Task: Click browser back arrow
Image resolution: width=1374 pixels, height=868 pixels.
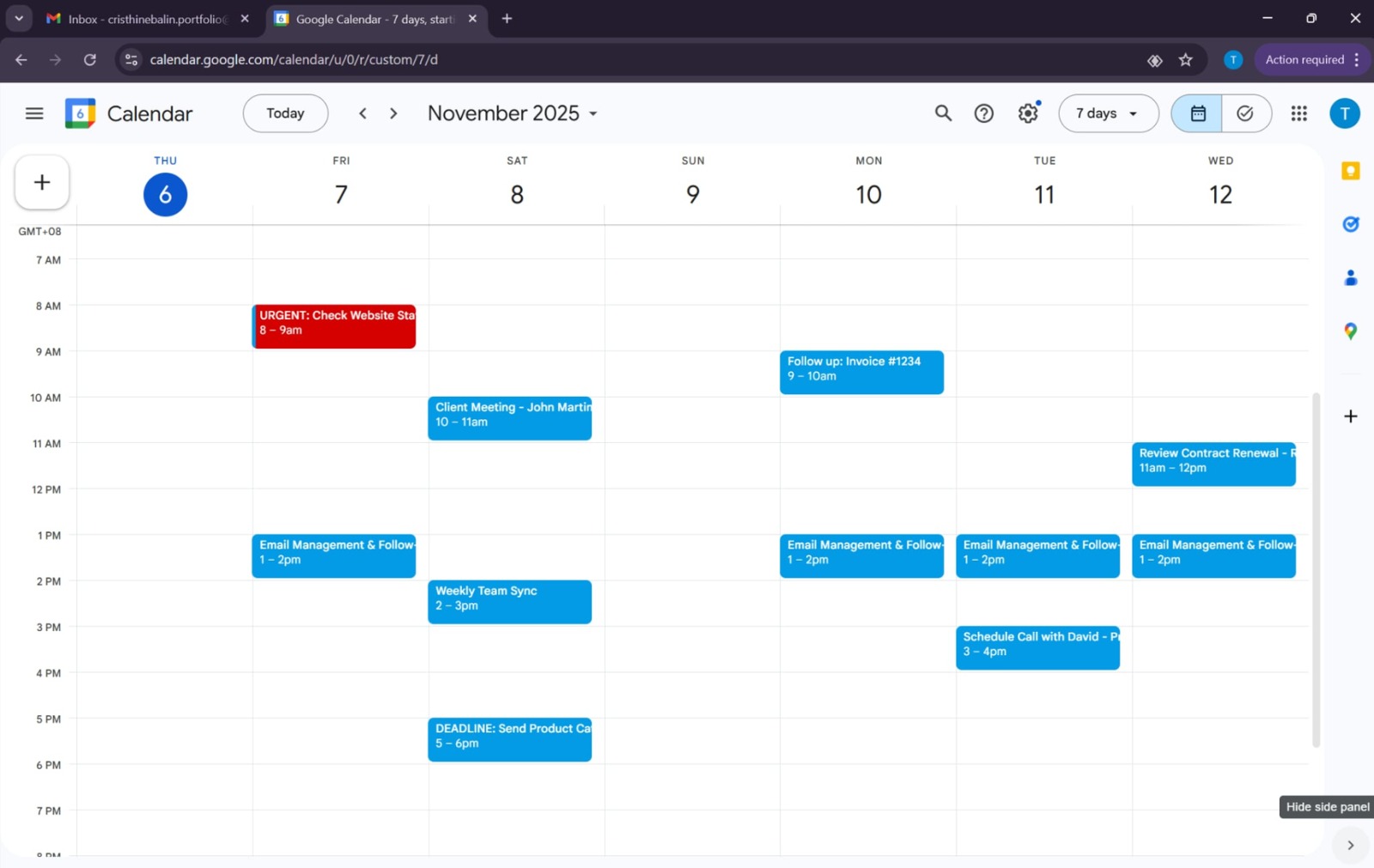Action: pos(21,59)
